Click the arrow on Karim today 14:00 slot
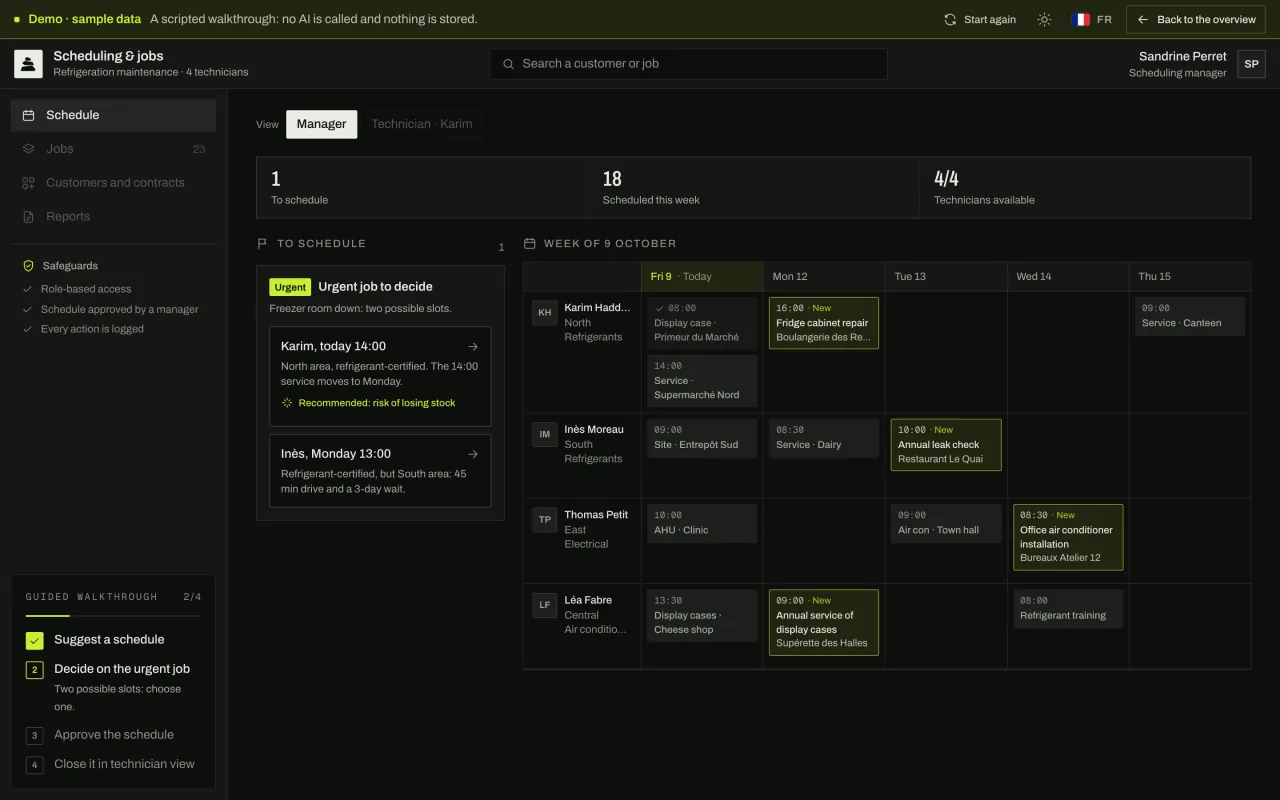1280x800 pixels. pyautogui.click(x=473, y=346)
